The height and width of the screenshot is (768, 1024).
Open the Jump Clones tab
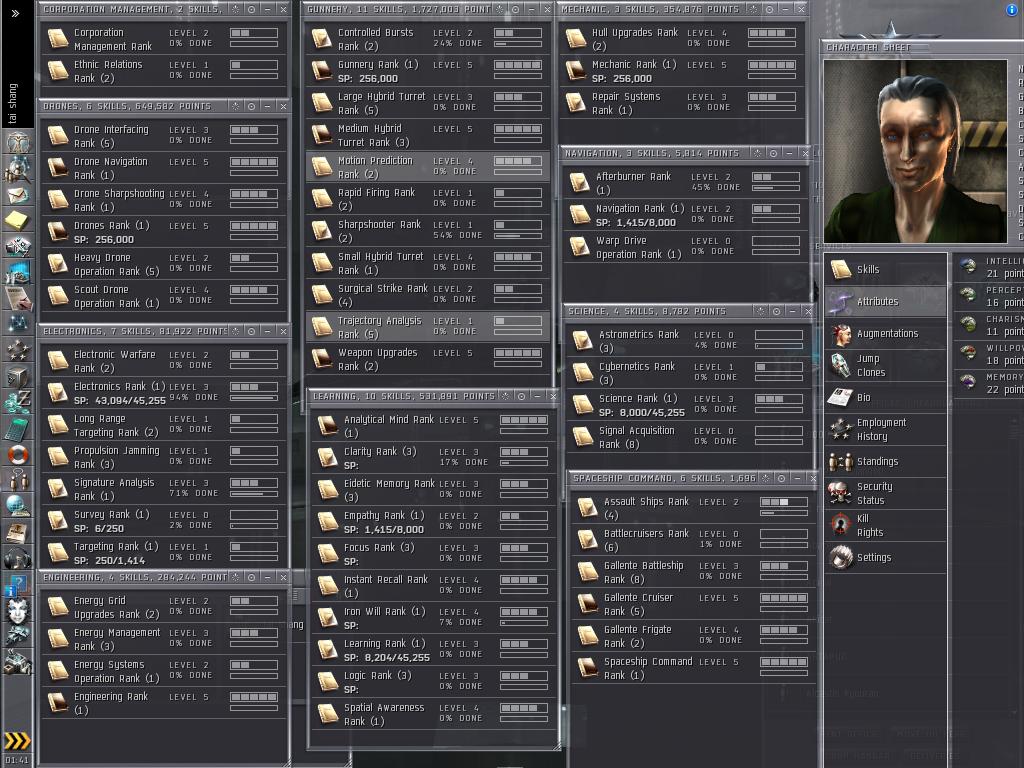(x=886, y=365)
